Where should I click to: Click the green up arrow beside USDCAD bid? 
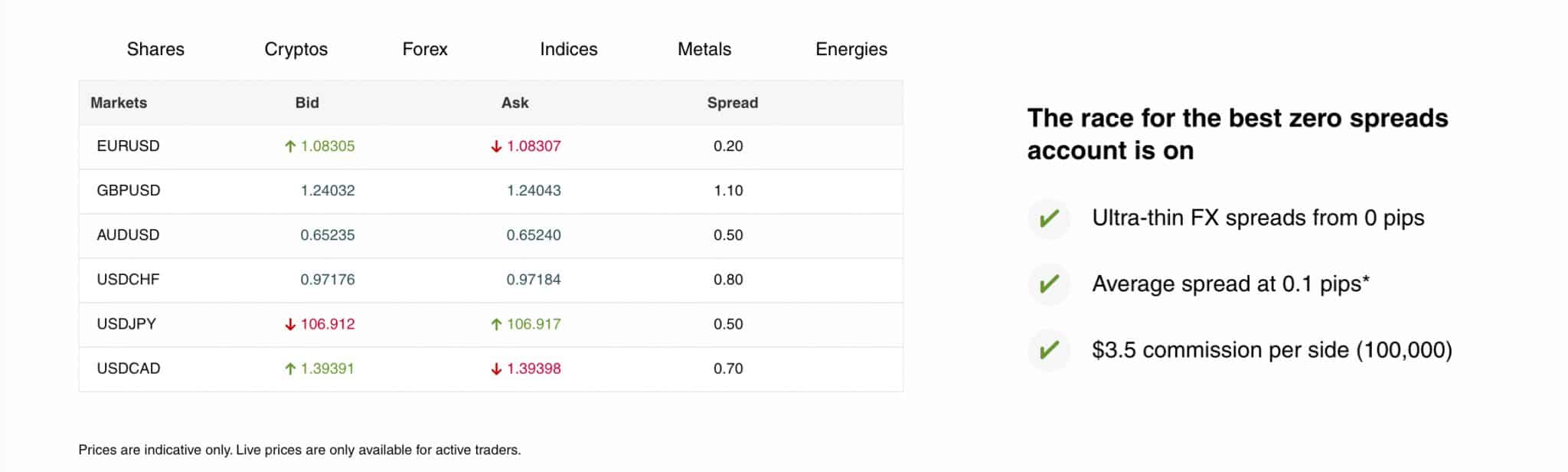289,368
